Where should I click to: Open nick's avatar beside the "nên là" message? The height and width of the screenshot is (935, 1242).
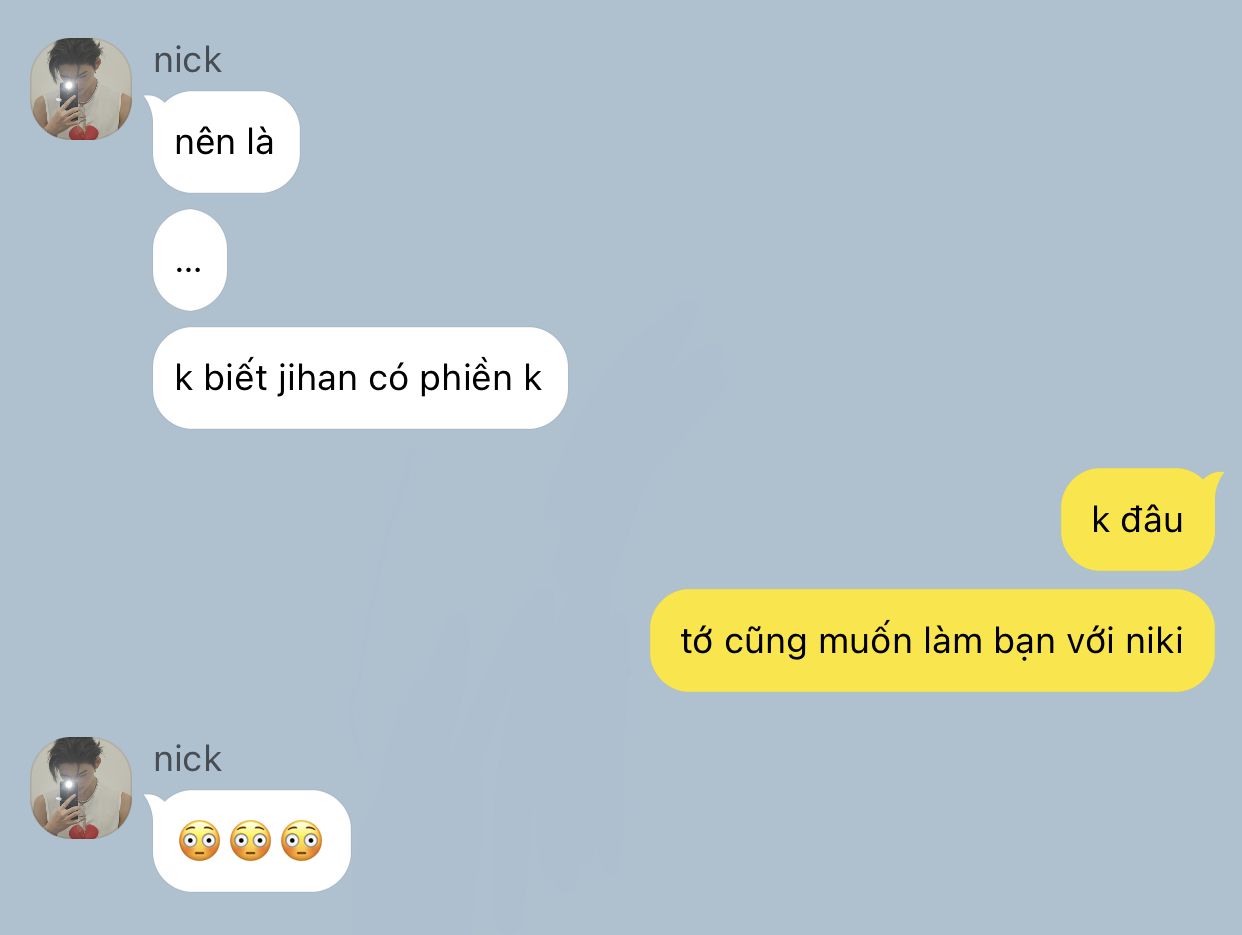click(x=81, y=89)
